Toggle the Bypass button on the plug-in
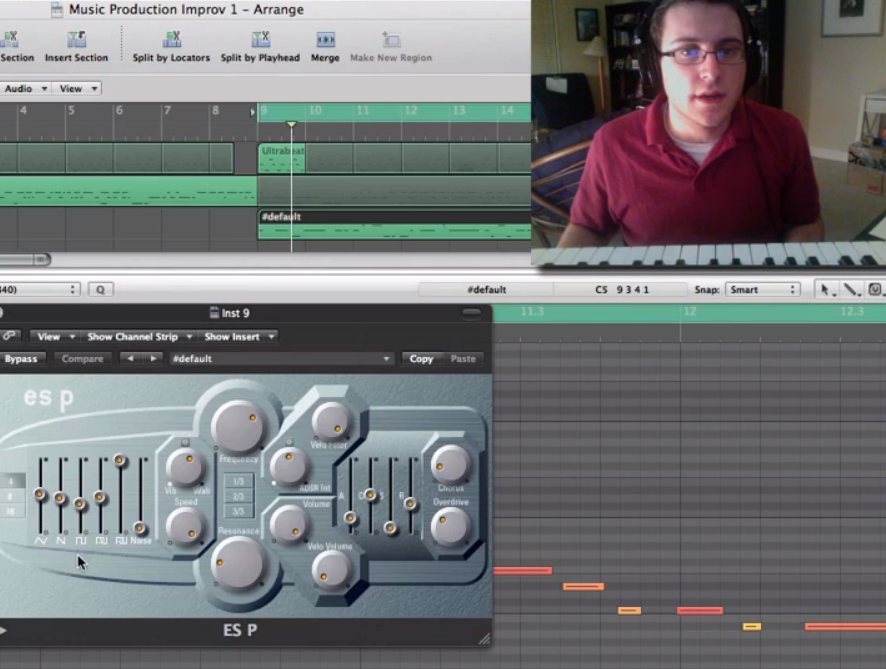 tap(21, 359)
